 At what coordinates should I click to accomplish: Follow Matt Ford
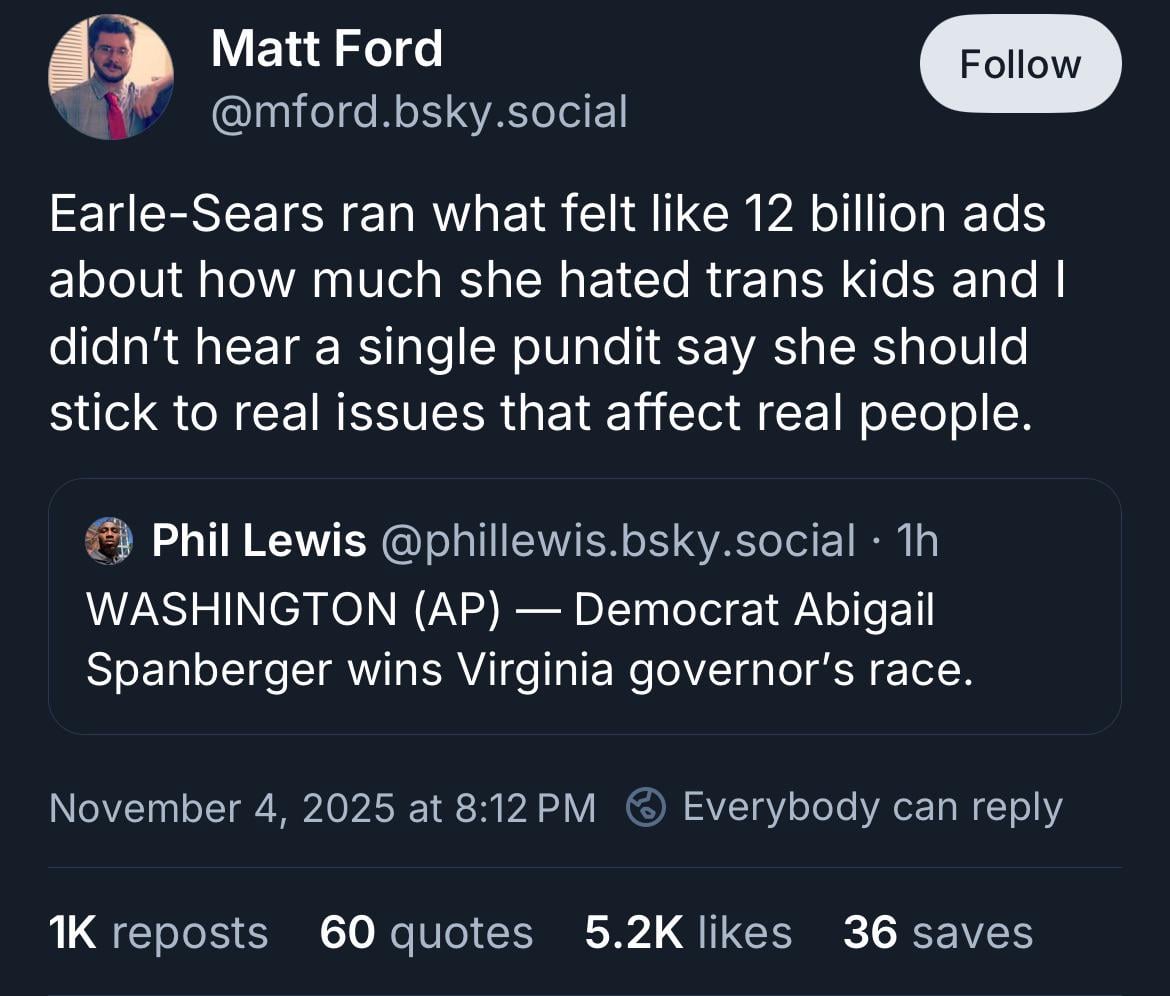click(1019, 65)
